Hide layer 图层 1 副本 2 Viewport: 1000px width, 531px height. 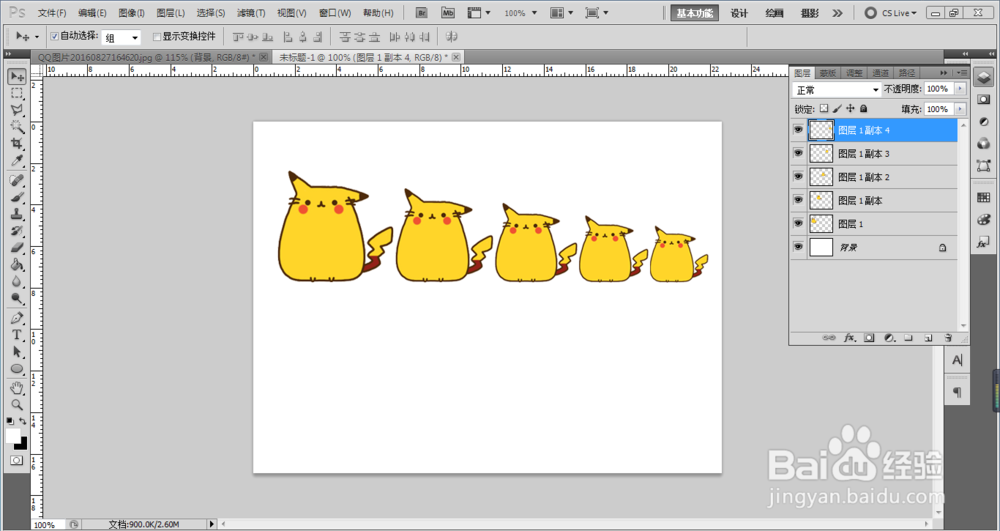point(798,177)
